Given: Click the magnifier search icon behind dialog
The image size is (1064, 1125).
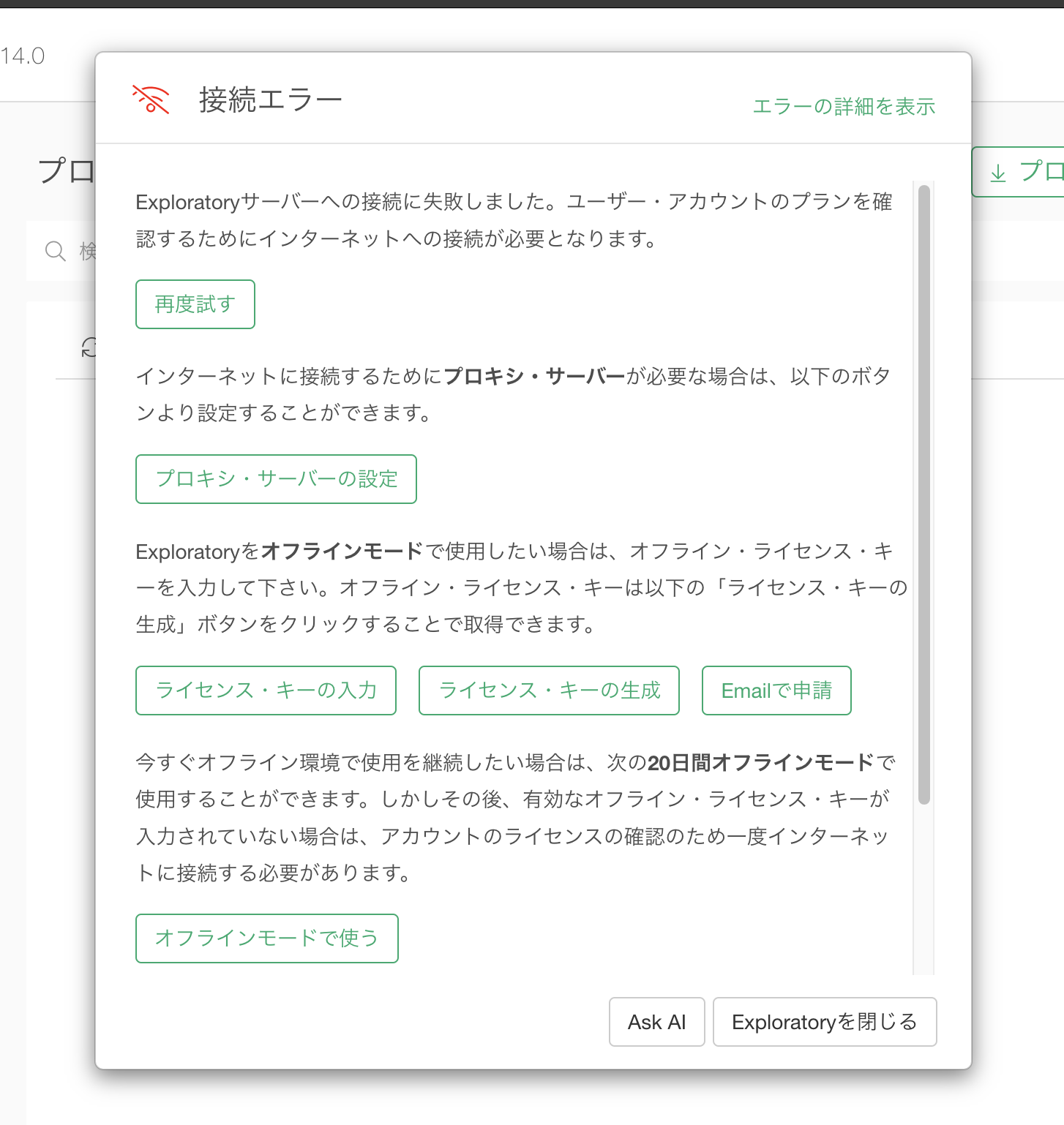Looking at the screenshot, I should point(56,252).
